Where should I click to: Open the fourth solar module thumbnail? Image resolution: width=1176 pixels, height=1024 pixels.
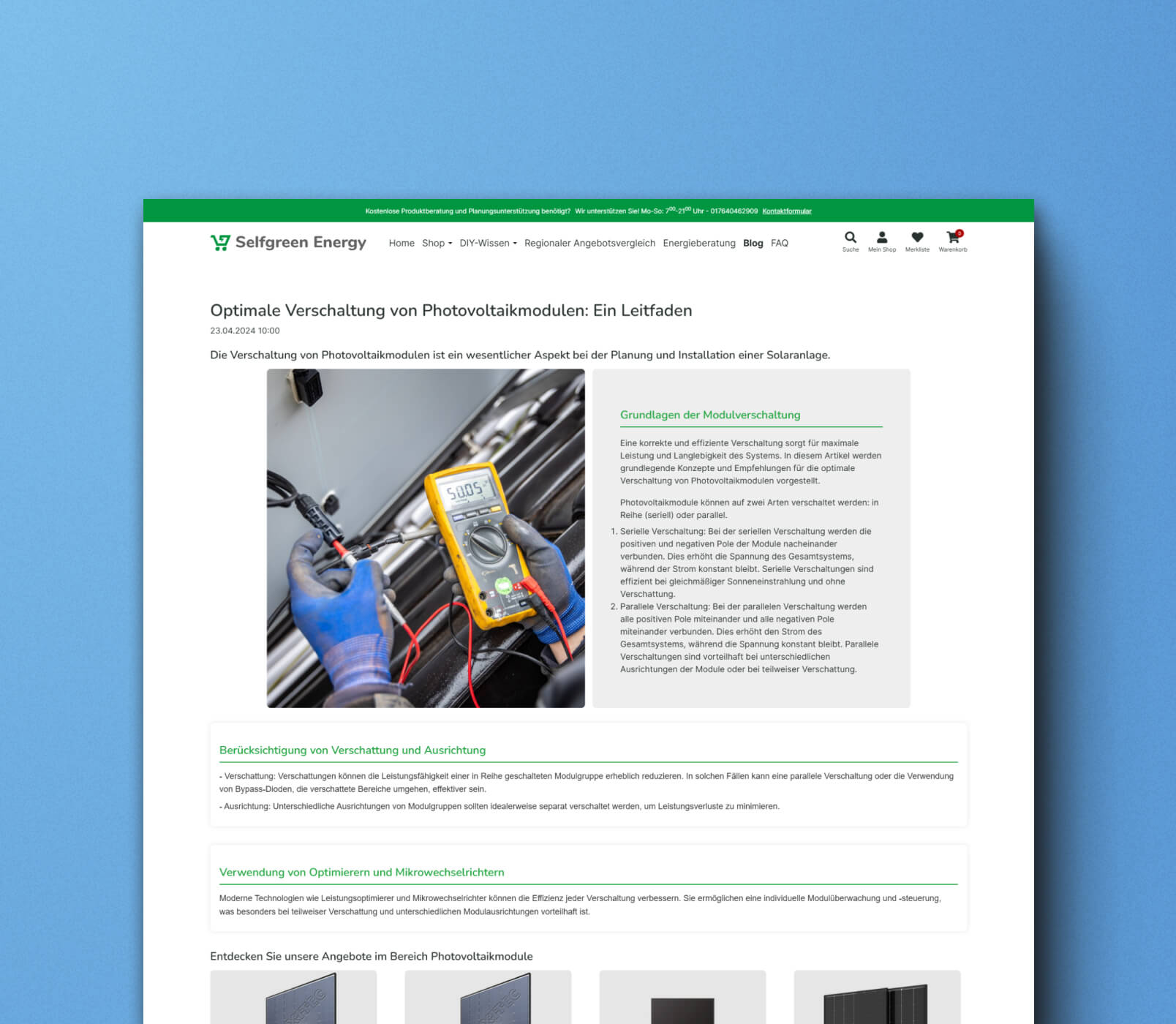(x=877, y=998)
